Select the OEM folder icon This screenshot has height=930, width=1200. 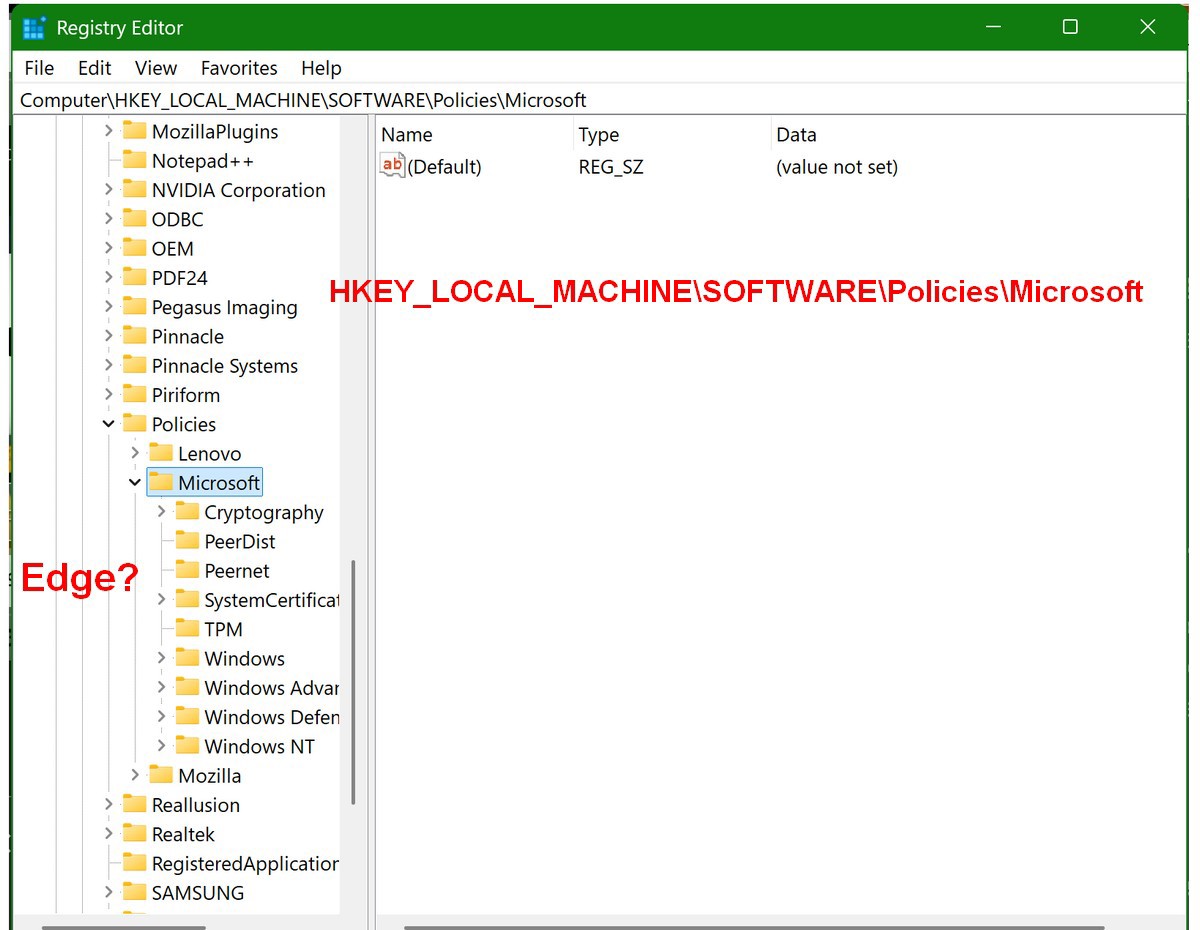click(134, 248)
